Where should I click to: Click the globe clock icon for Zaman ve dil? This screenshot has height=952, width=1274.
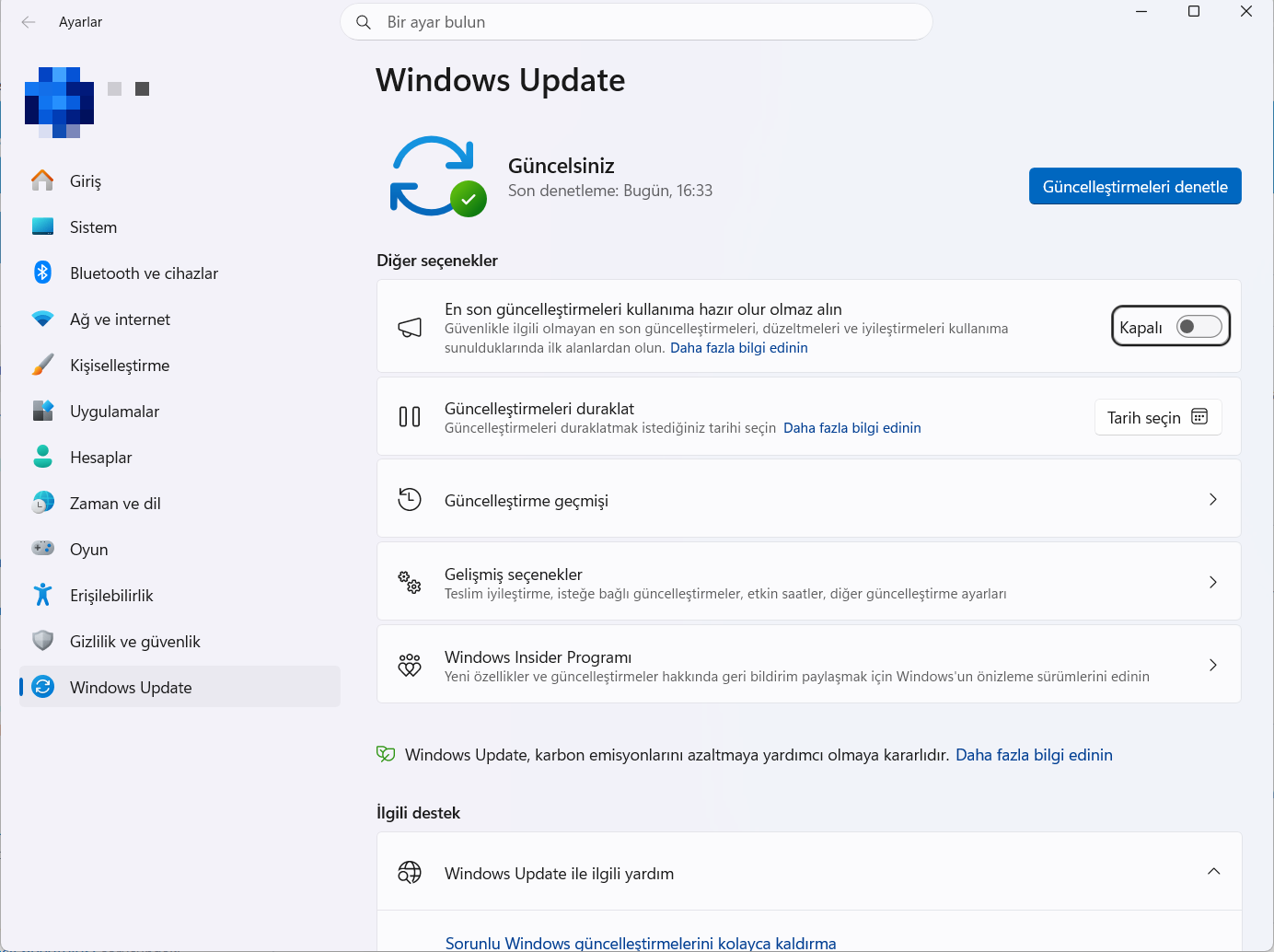click(x=42, y=503)
